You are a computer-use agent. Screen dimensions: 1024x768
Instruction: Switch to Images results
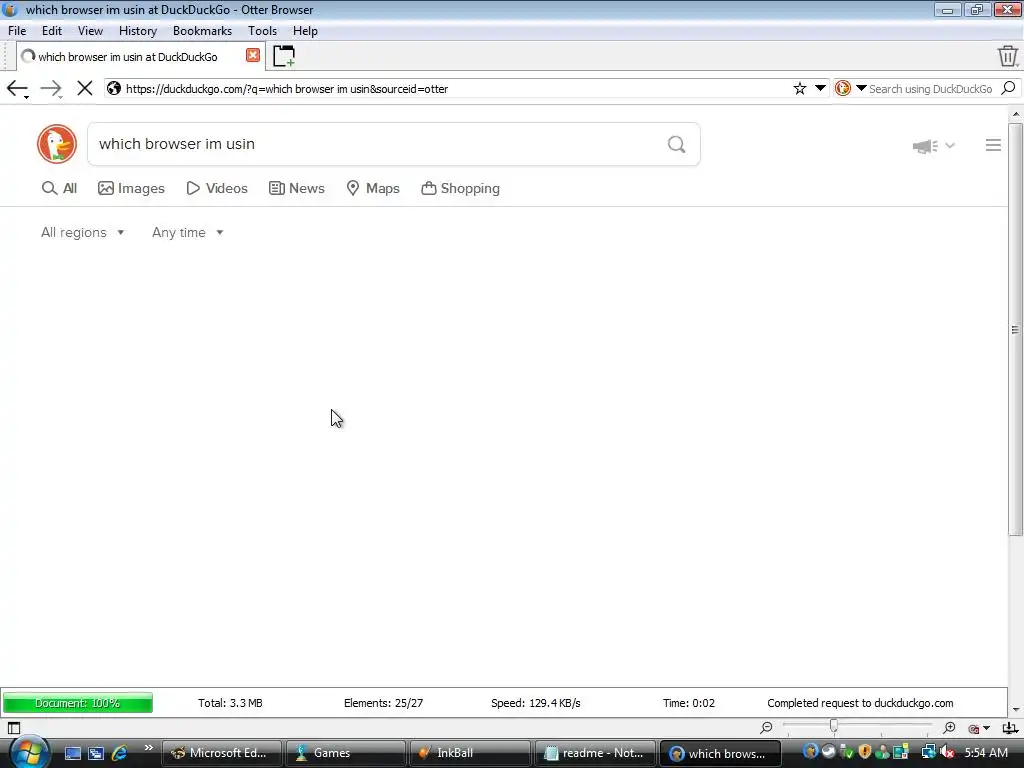(131, 188)
